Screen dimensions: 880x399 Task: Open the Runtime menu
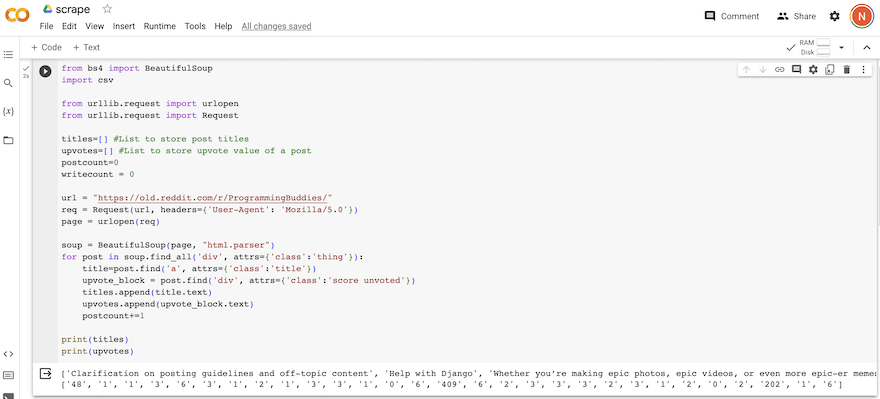pyautogui.click(x=159, y=26)
